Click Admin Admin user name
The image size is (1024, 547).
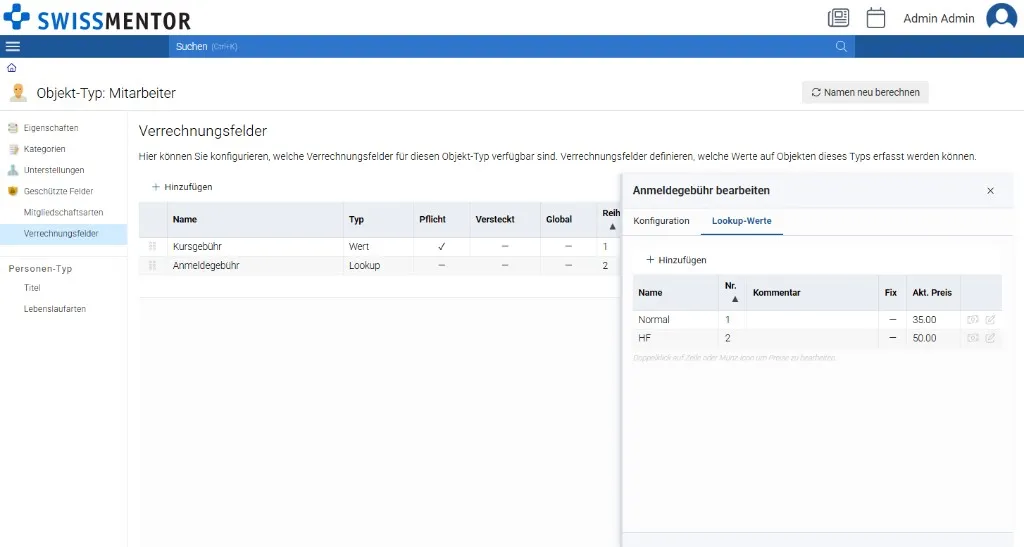tap(938, 18)
